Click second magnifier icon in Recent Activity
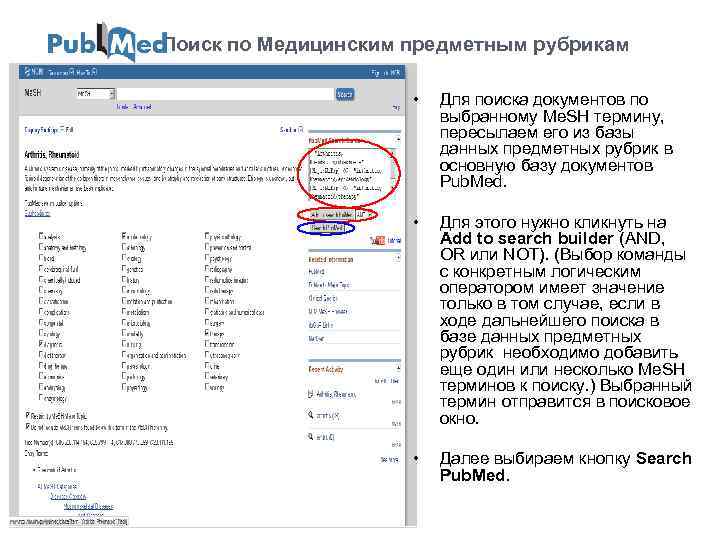 (311, 436)
